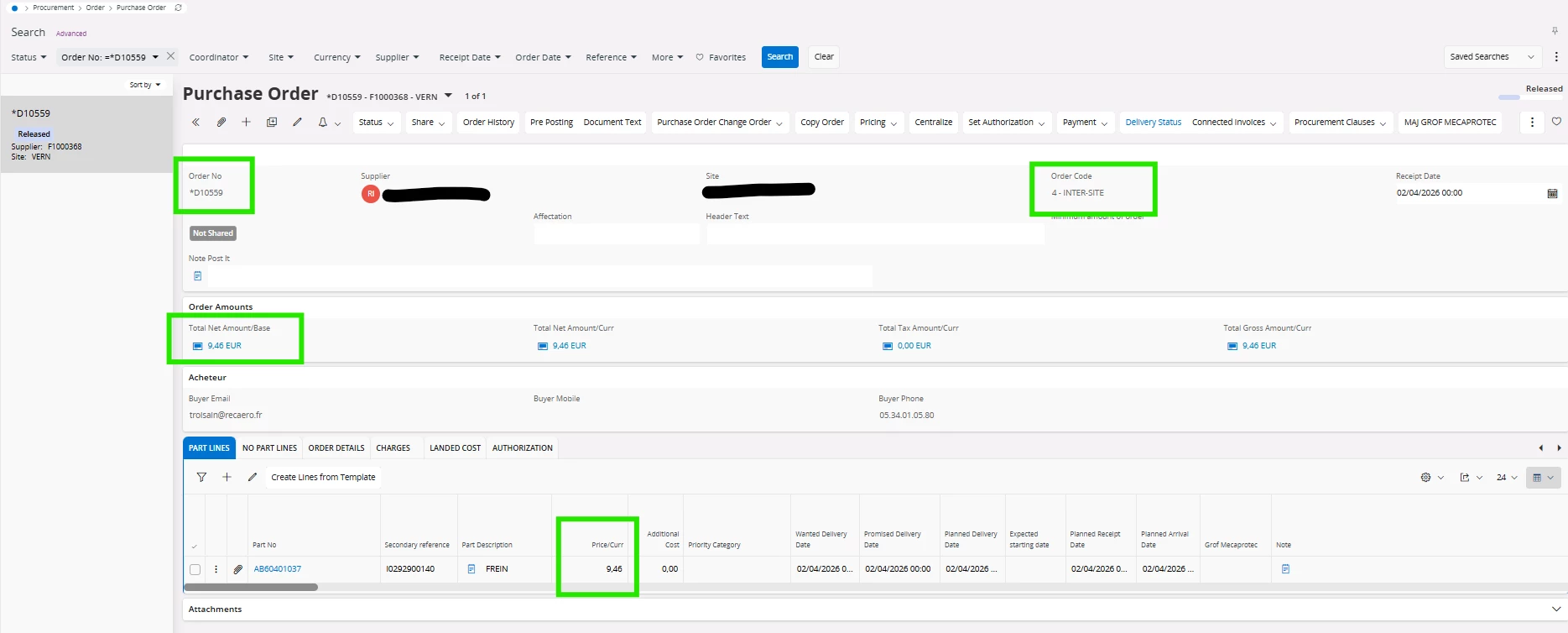Mark this purchase order as favorite with the heart icon

pos(1556,122)
